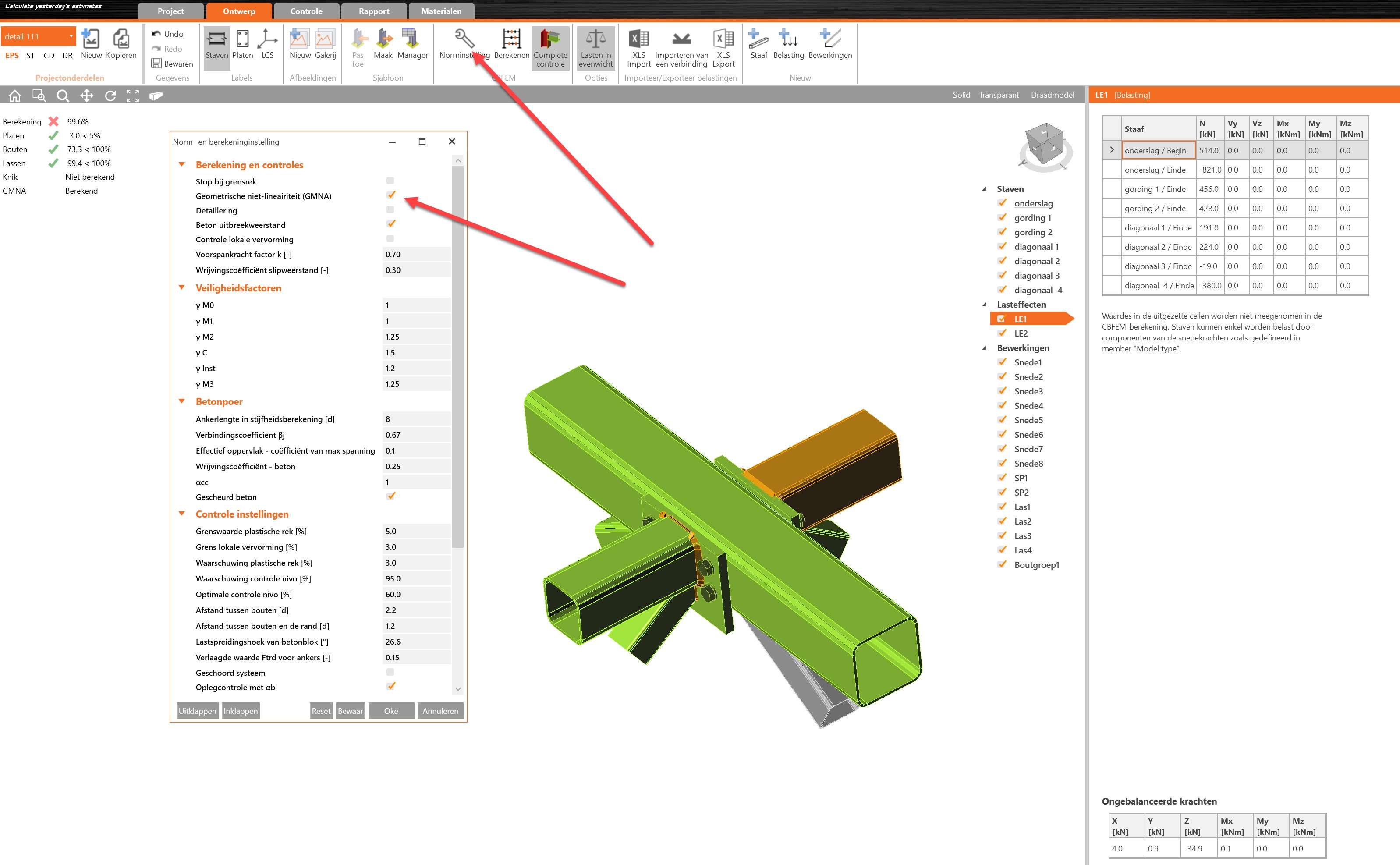Screen dimensions: 1400x865
Task: Click the home view icon
Action: tap(15, 96)
